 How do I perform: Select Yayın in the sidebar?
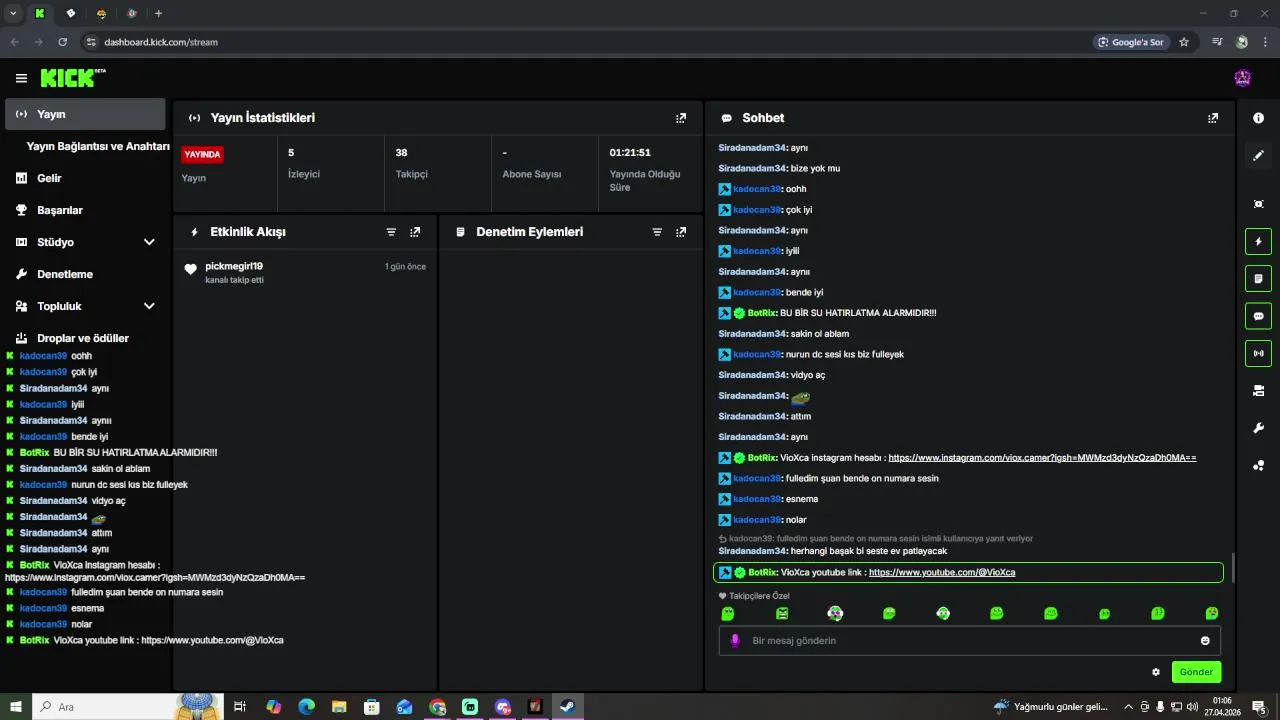(84, 114)
